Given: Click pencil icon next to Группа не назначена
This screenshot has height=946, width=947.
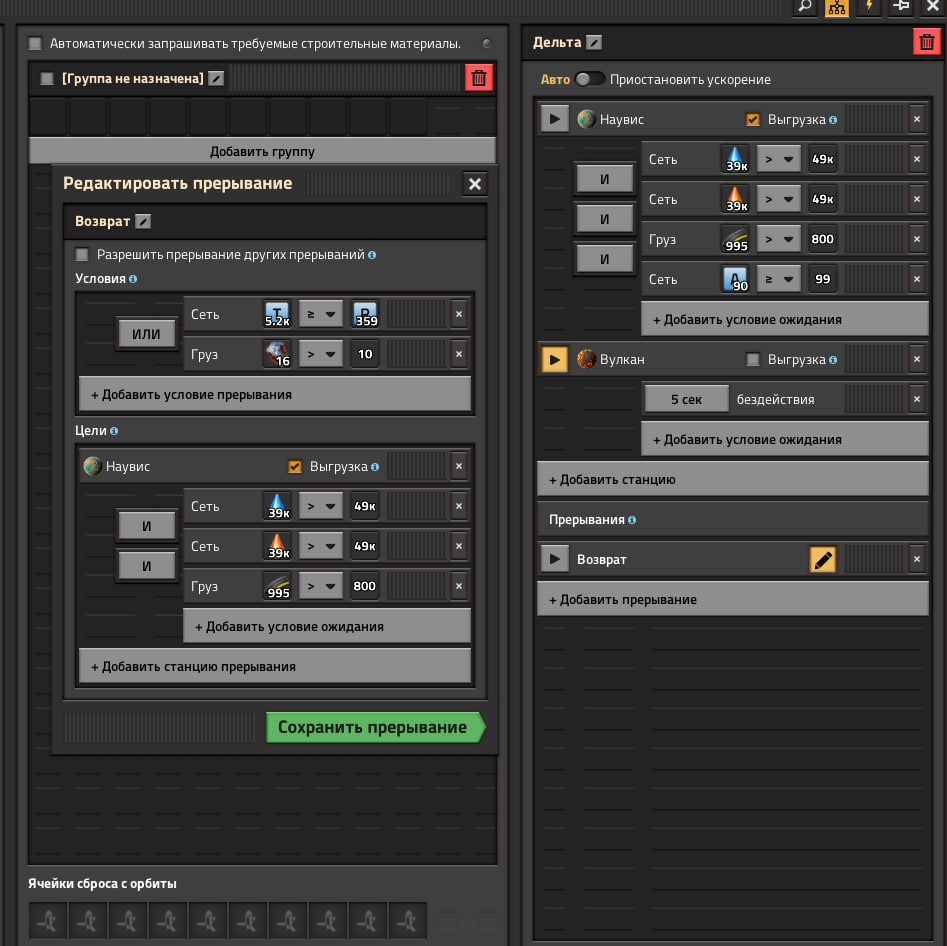Looking at the screenshot, I should click(x=216, y=78).
